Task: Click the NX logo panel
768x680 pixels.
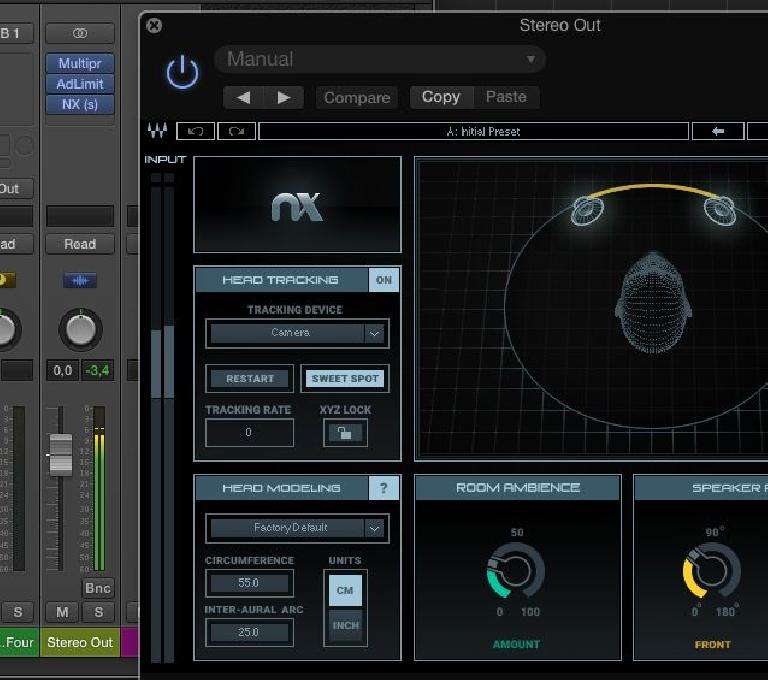Action: point(297,205)
